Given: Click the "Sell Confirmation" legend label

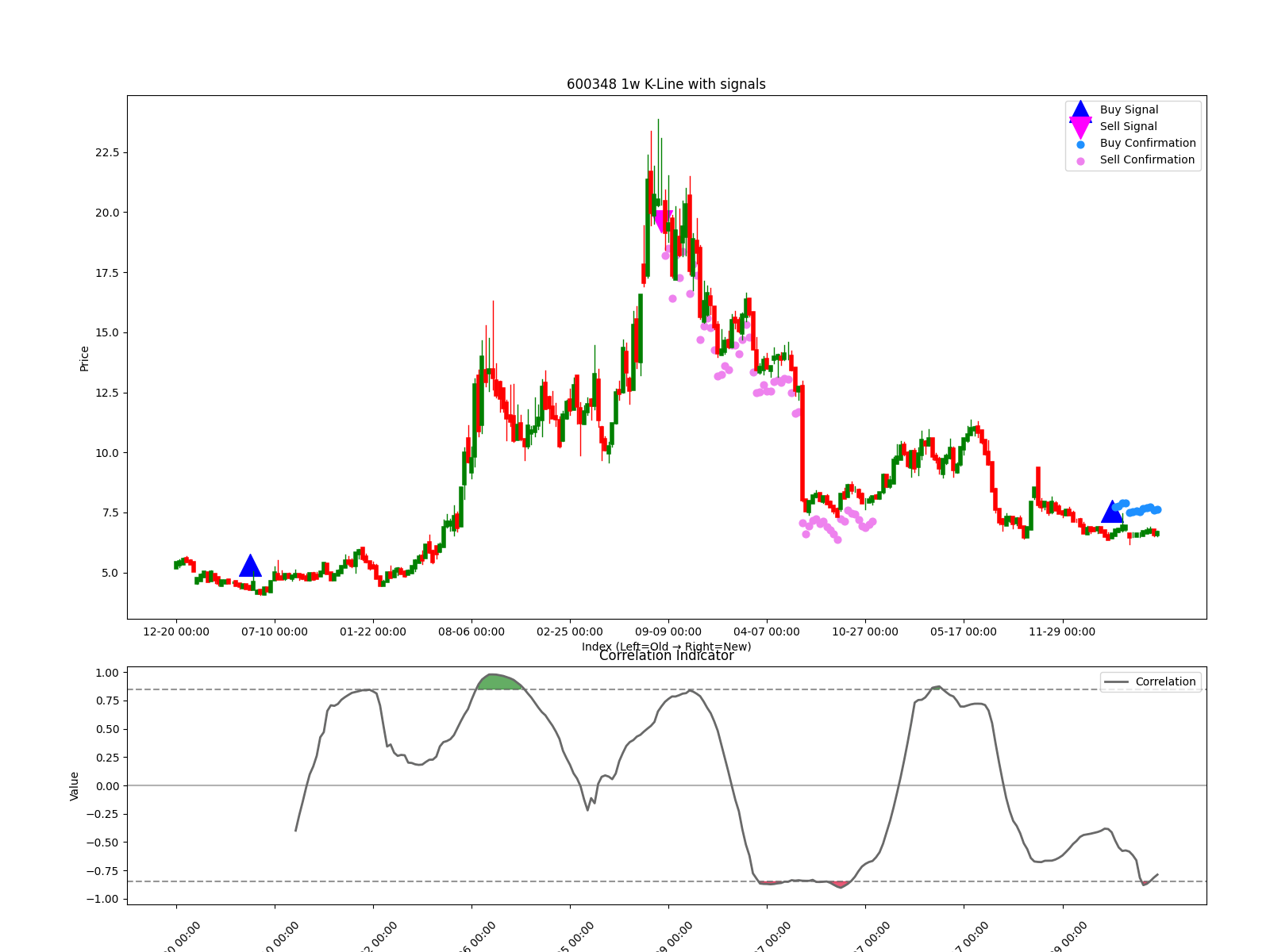Looking at the screenshot, I should [1147, 160].
